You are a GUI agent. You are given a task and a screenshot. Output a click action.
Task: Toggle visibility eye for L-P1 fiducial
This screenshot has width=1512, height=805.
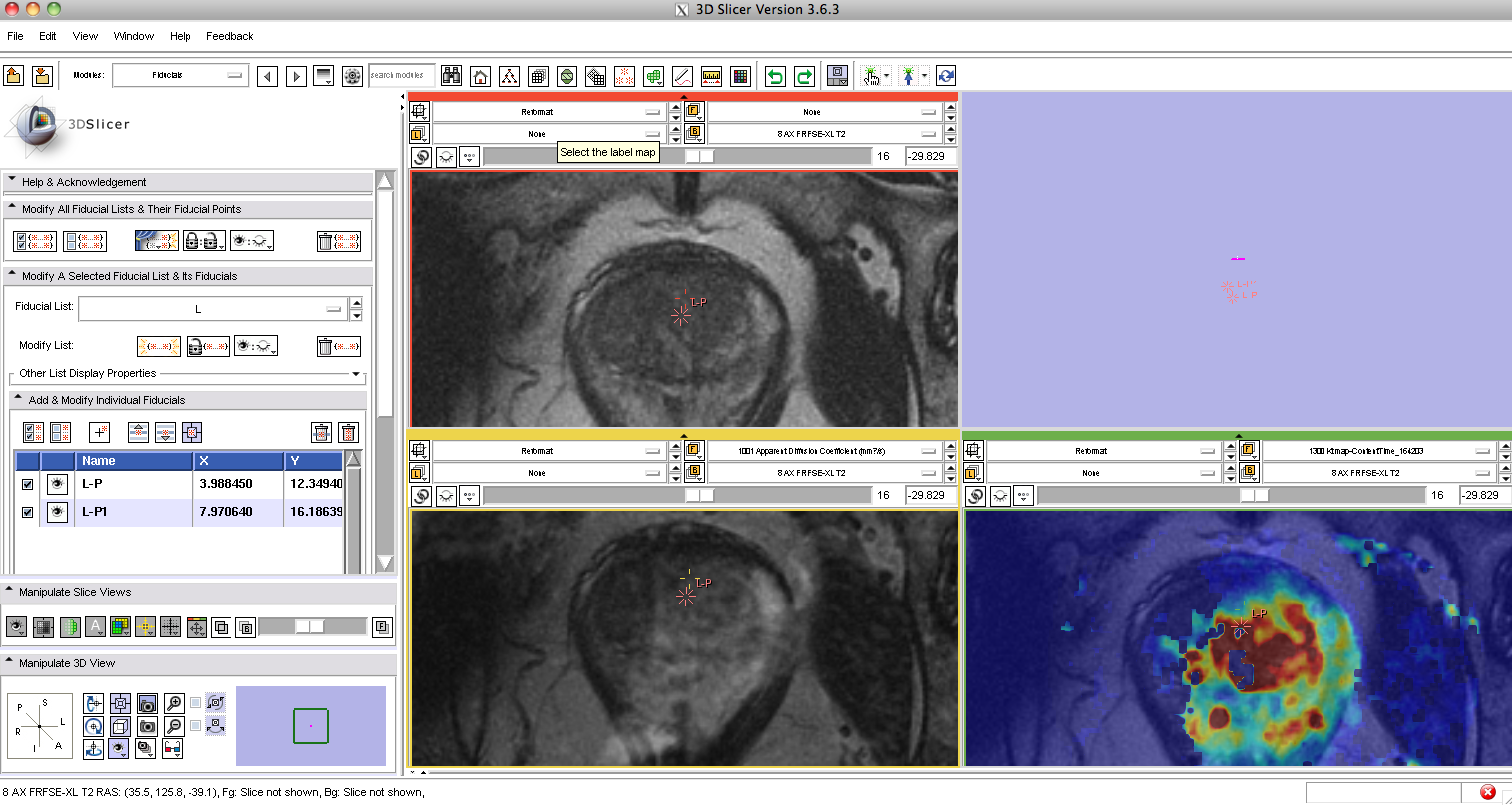pos(58,512)
